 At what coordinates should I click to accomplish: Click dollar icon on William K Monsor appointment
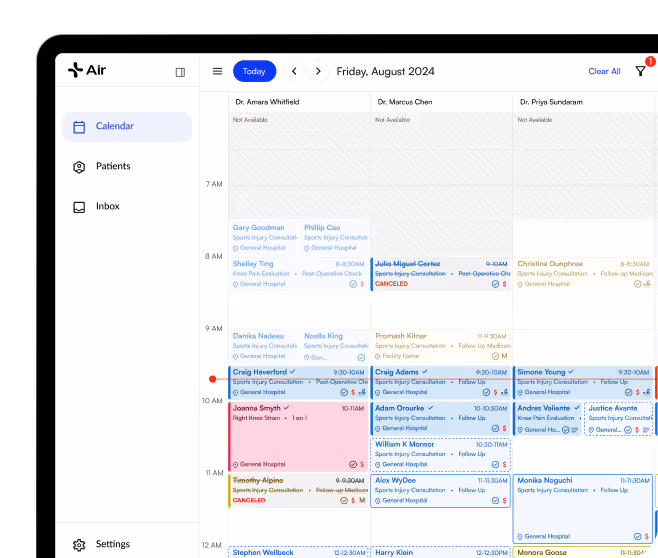504,464
